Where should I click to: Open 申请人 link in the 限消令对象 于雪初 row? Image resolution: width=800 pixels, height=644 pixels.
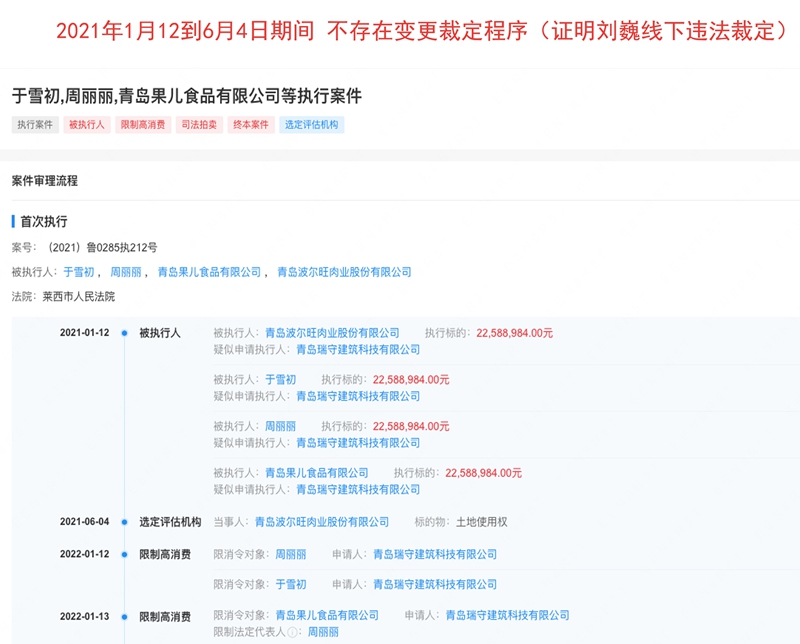(435, 584)
